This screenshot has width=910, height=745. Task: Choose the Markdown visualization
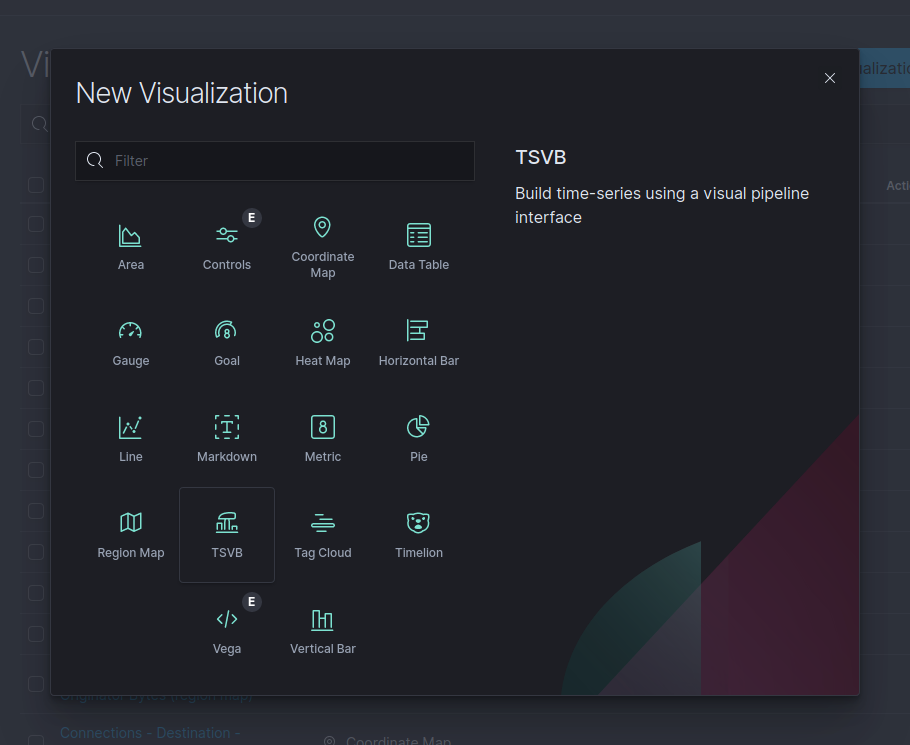227,436
